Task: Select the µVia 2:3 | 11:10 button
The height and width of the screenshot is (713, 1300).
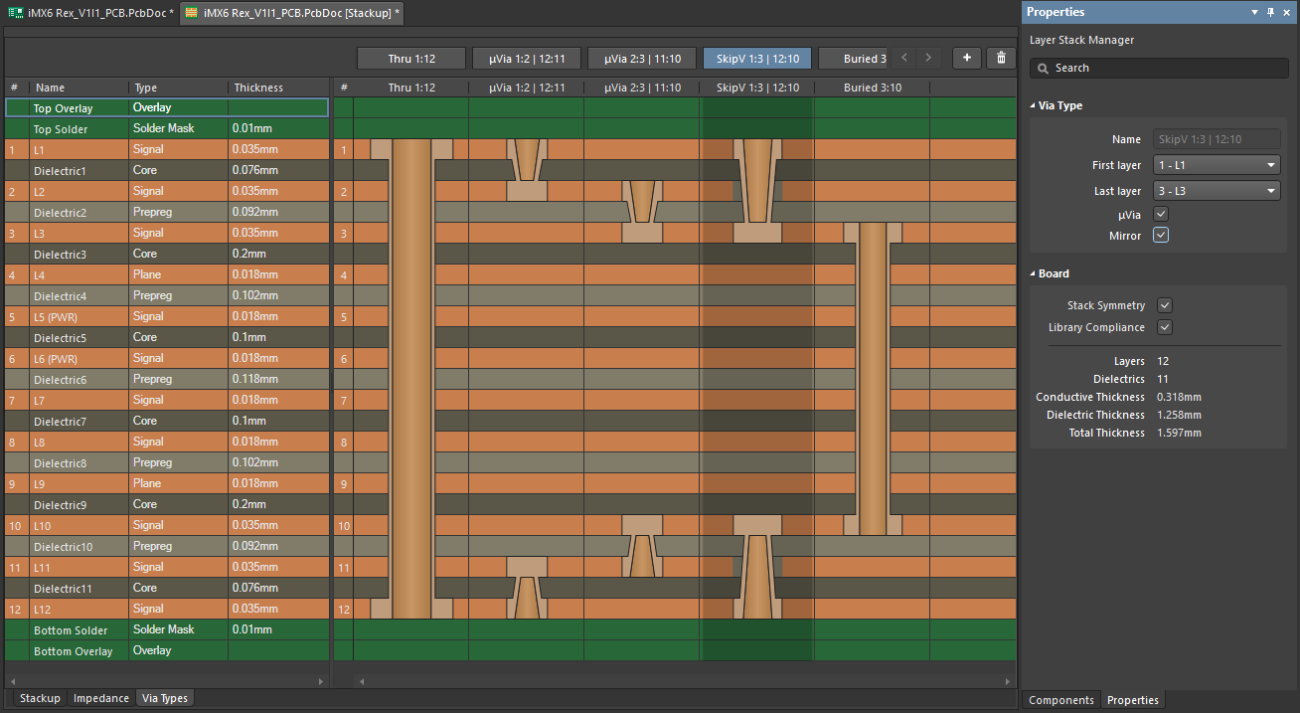Action: coord(642,59)
